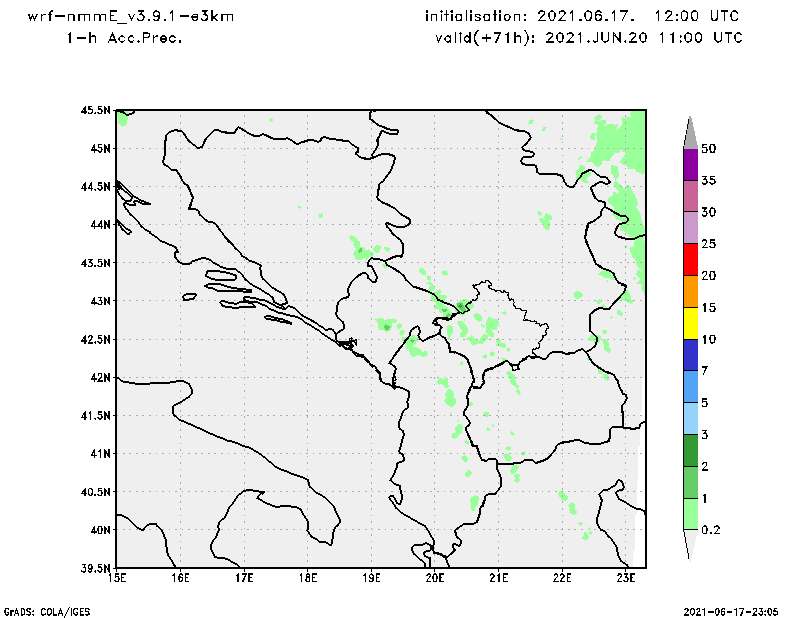Click the 17E longitude label

244,578
